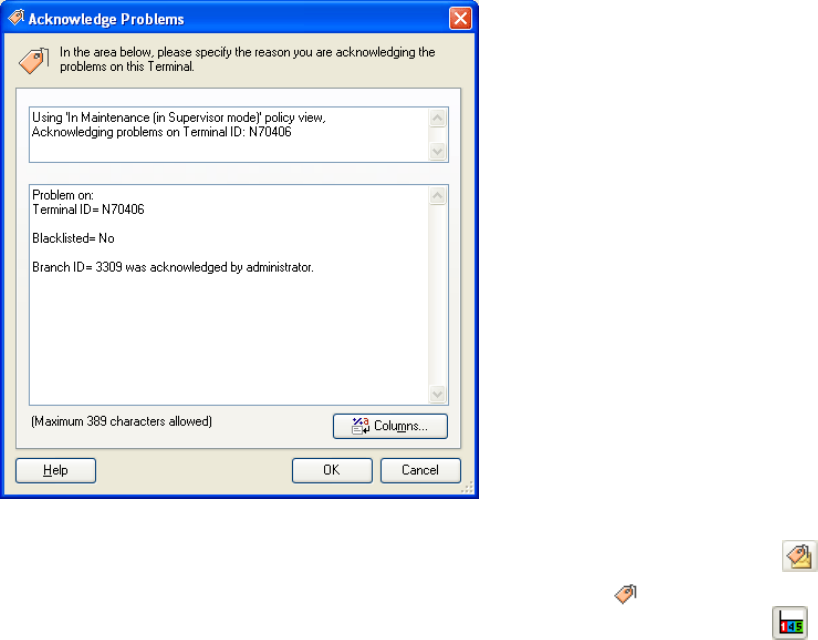This screenshot has height=640, width=818.
Task: Click the 145 counter chart icon
Action: click(x=790, y=622)
